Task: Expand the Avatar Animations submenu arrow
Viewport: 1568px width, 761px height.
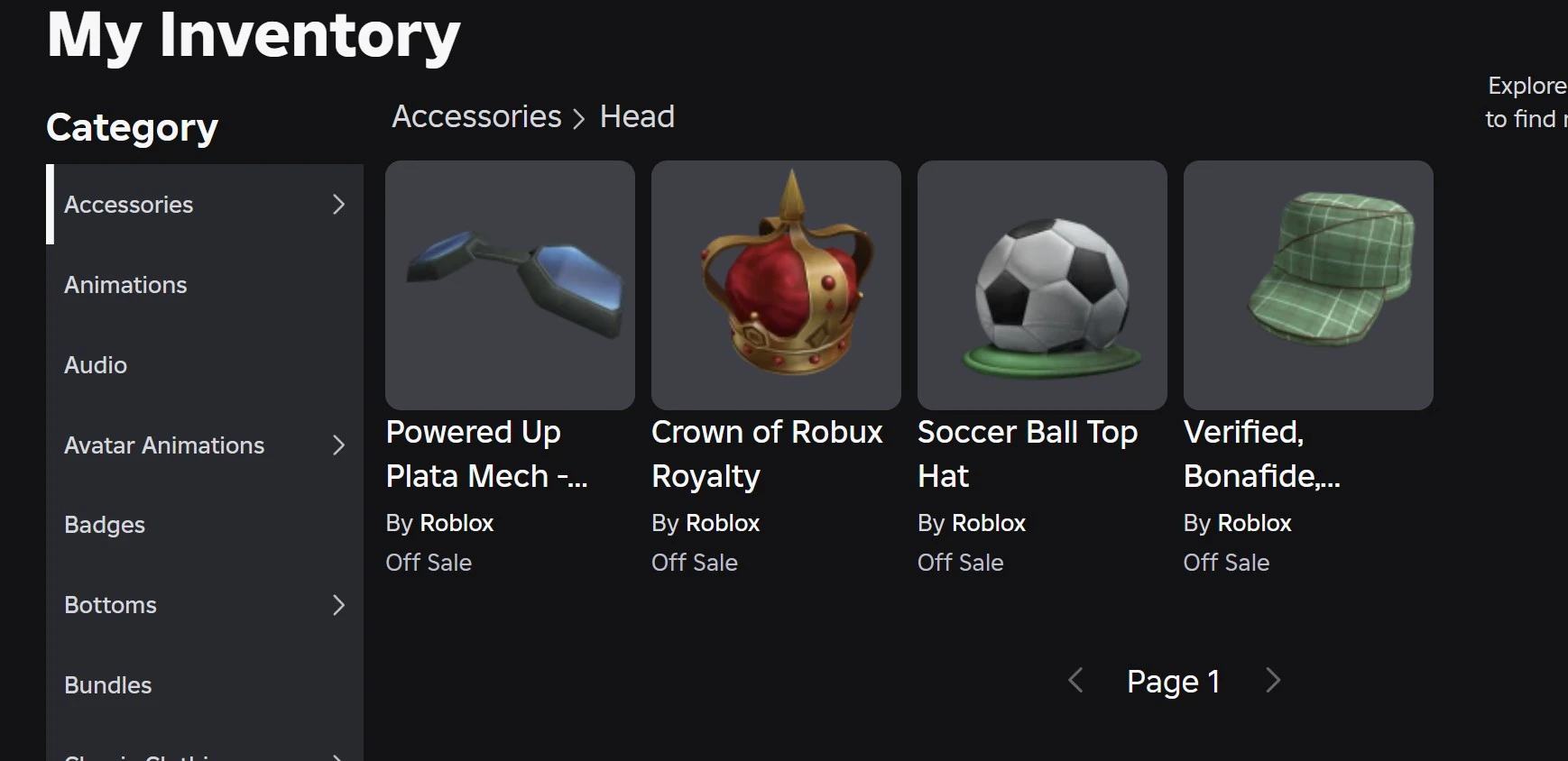Action: (x=338, y=445)
